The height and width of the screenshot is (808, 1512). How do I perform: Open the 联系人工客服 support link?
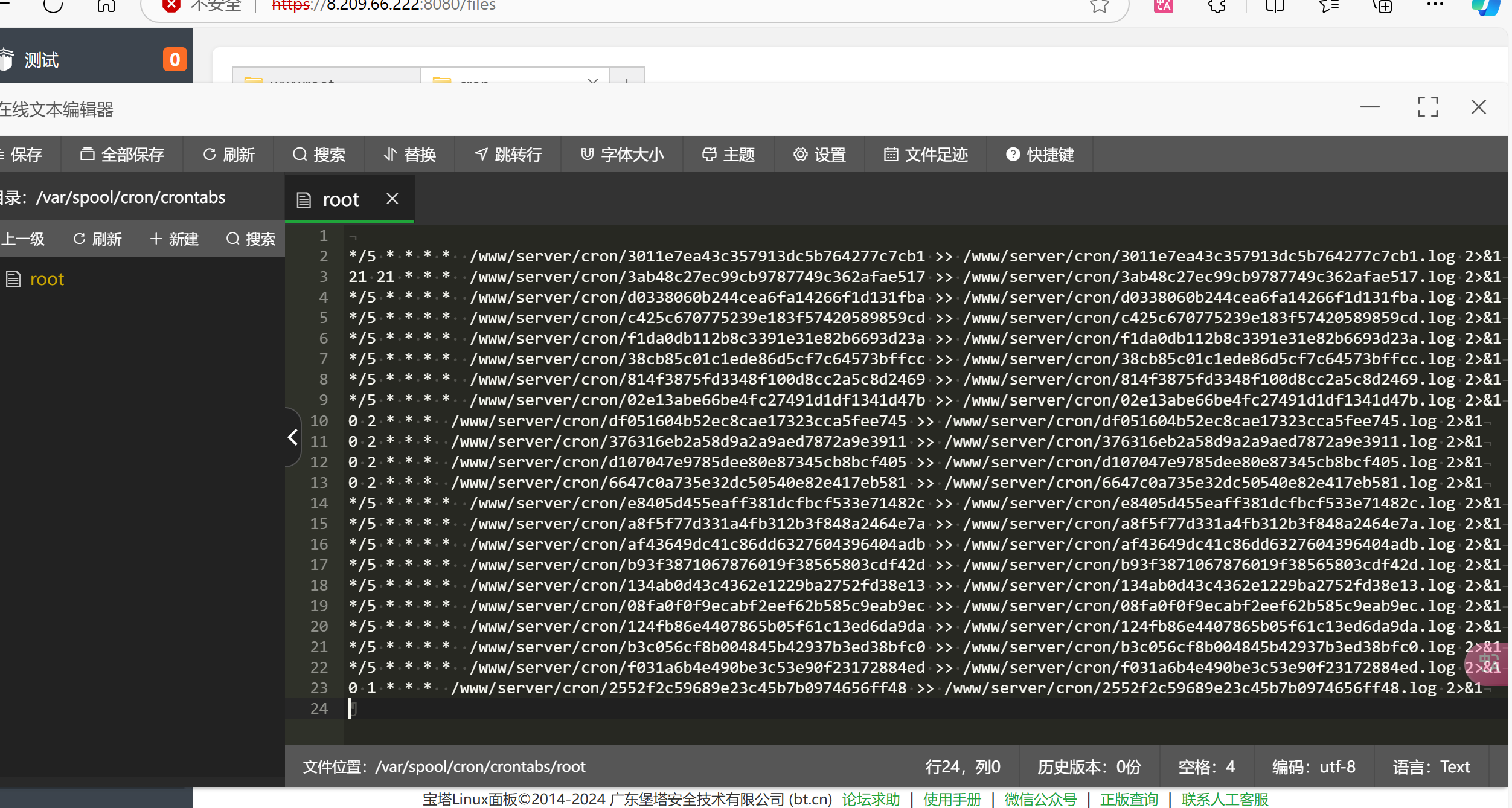(1225, 799)
